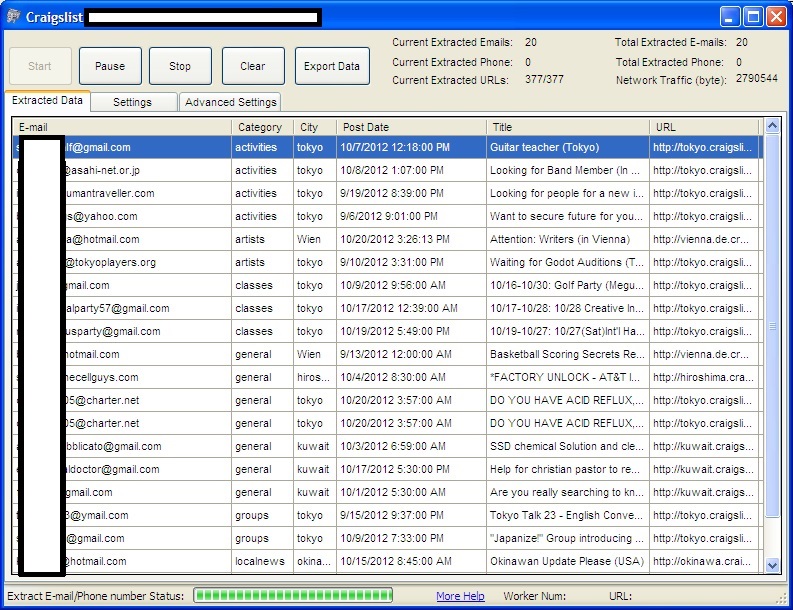Sort by the City column header
Viewport: 793px width, 610px height.
point(315,127)
